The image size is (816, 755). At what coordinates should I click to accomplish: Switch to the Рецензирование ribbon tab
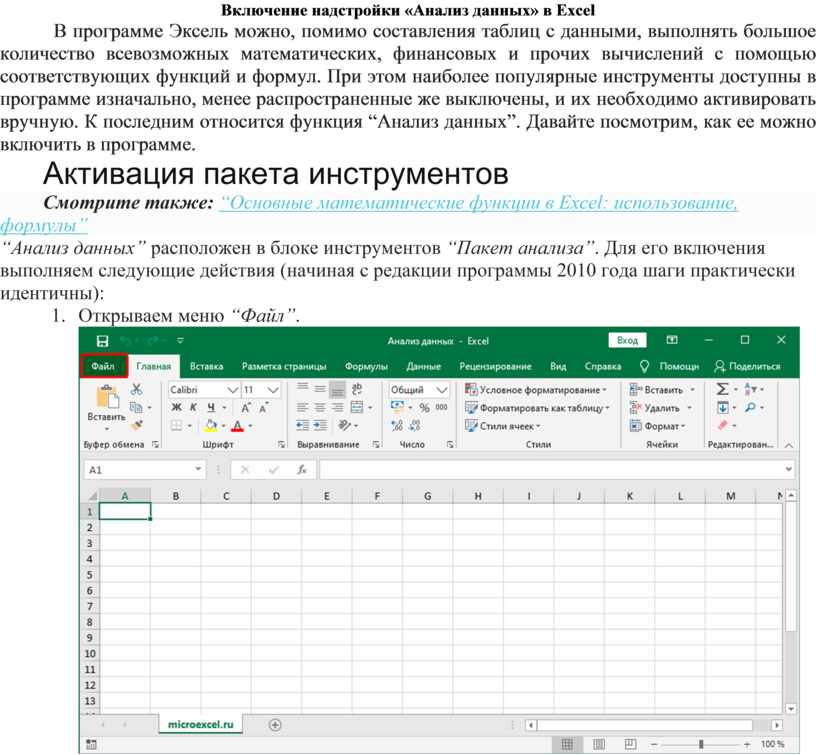495,366
